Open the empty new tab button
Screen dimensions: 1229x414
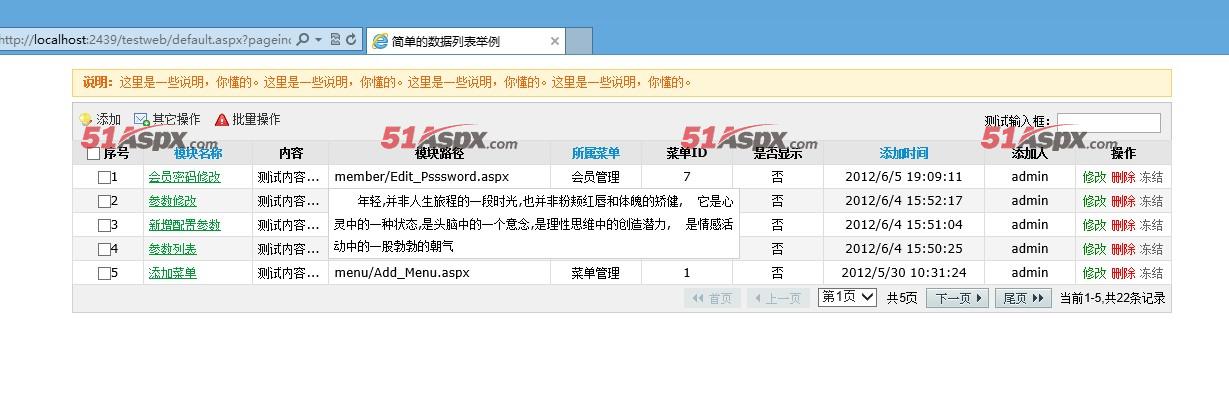pos(579,41)
